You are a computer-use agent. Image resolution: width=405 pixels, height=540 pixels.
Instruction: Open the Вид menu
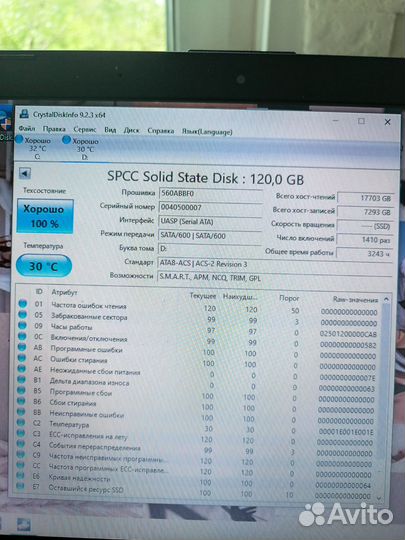pyautogui.click(x=110, y=130)
